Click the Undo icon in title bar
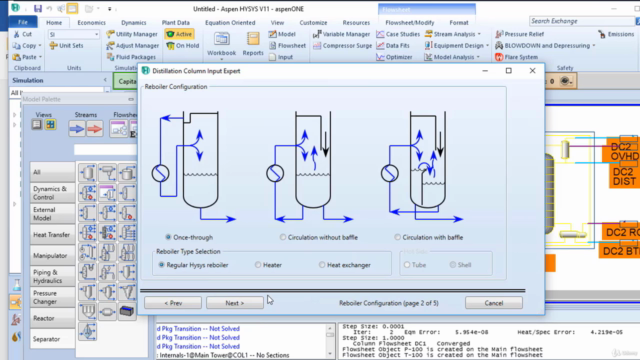 [x=49, y=8]
